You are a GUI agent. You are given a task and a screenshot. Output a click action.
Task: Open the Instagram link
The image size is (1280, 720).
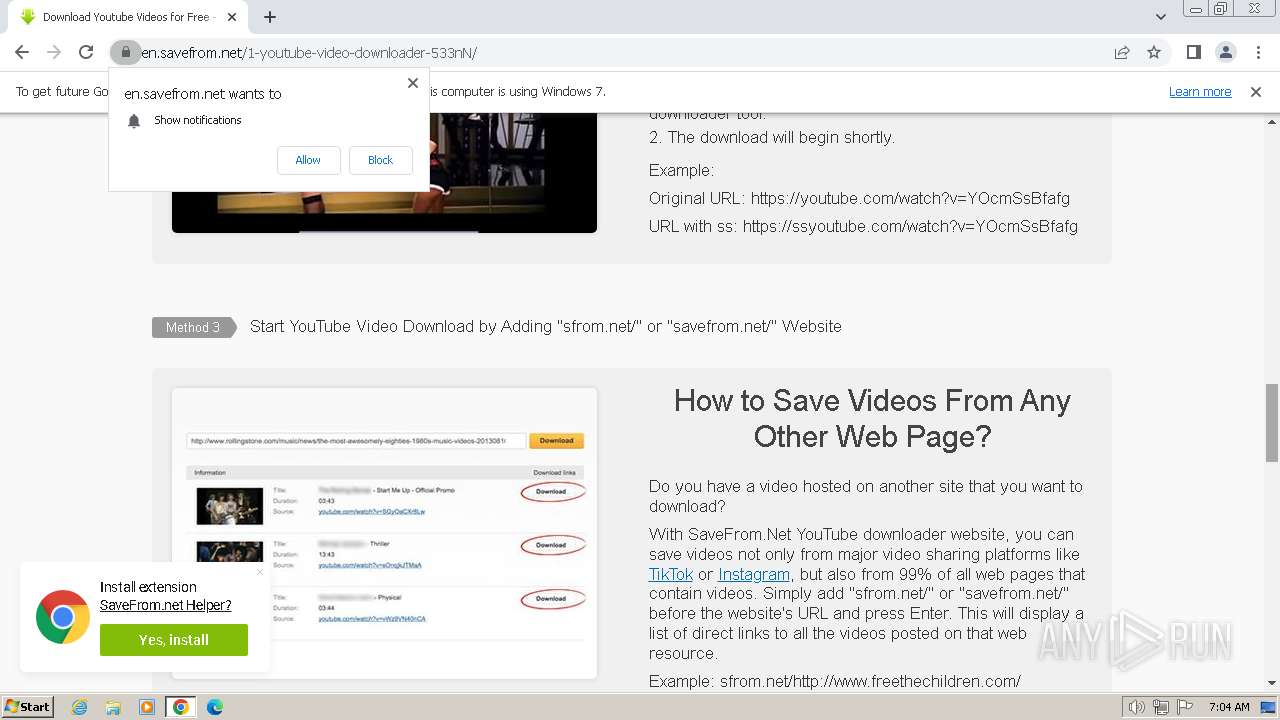click(x=754, y=574)
